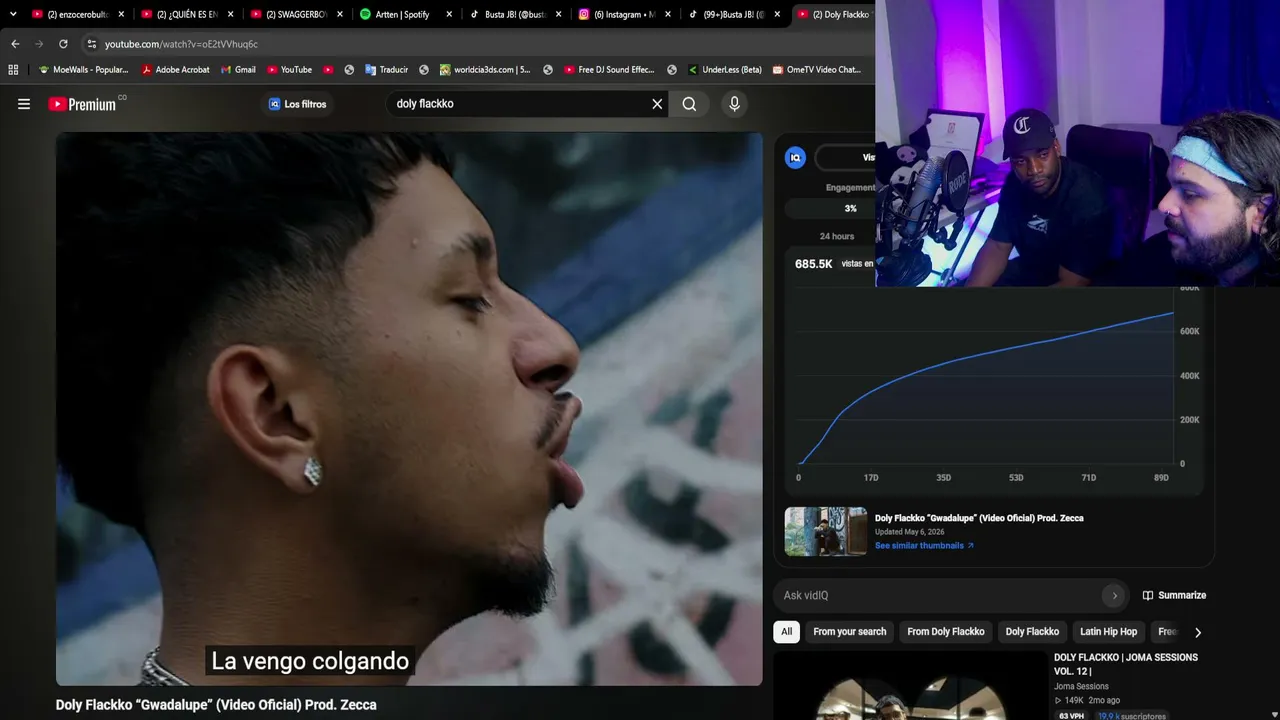Switch to the "¿QUIÉN ES EN" tab
1280x720 pixels.
(186, 14)
